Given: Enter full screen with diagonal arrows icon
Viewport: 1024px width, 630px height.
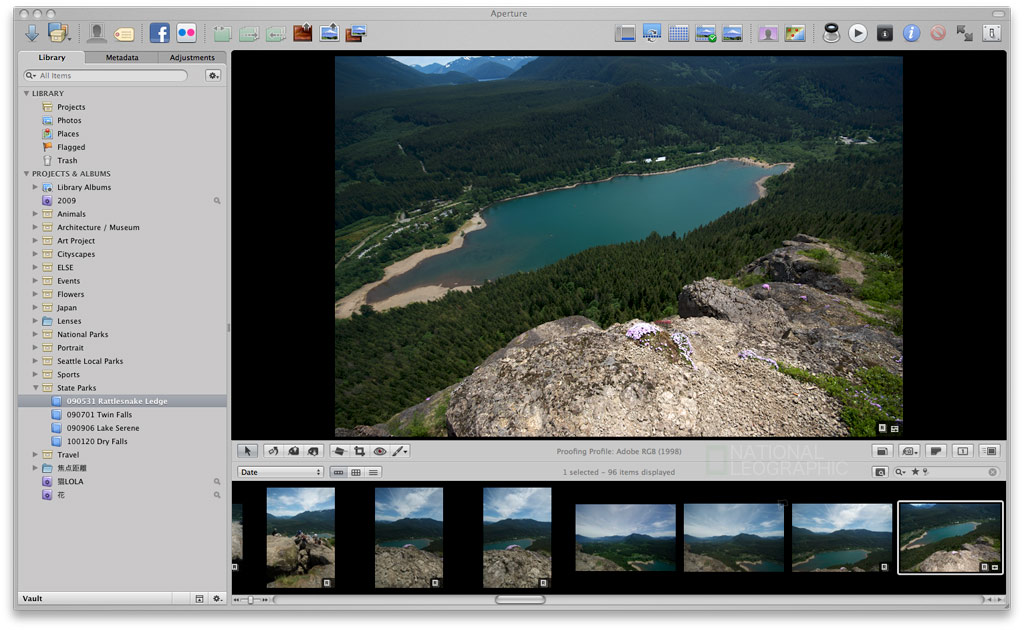Looking at the screenshot, I should point(964,33).
